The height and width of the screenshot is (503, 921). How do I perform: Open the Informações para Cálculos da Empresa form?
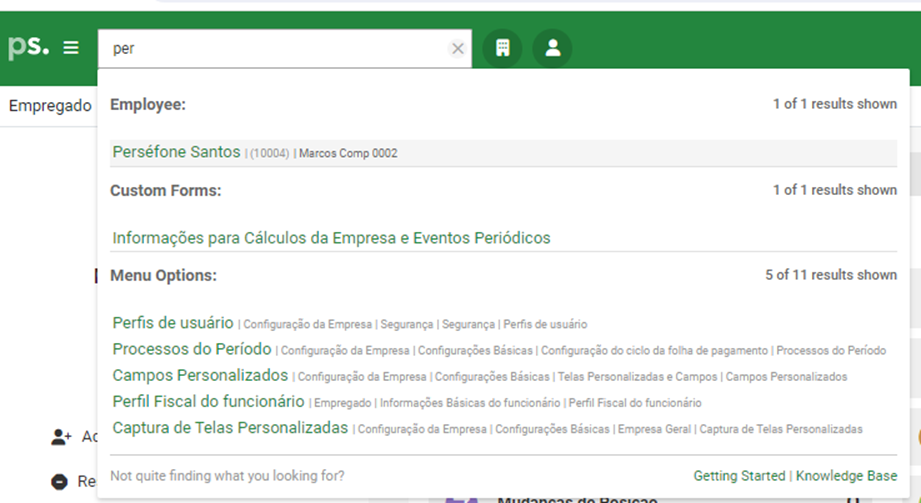[x=331, y=238]
